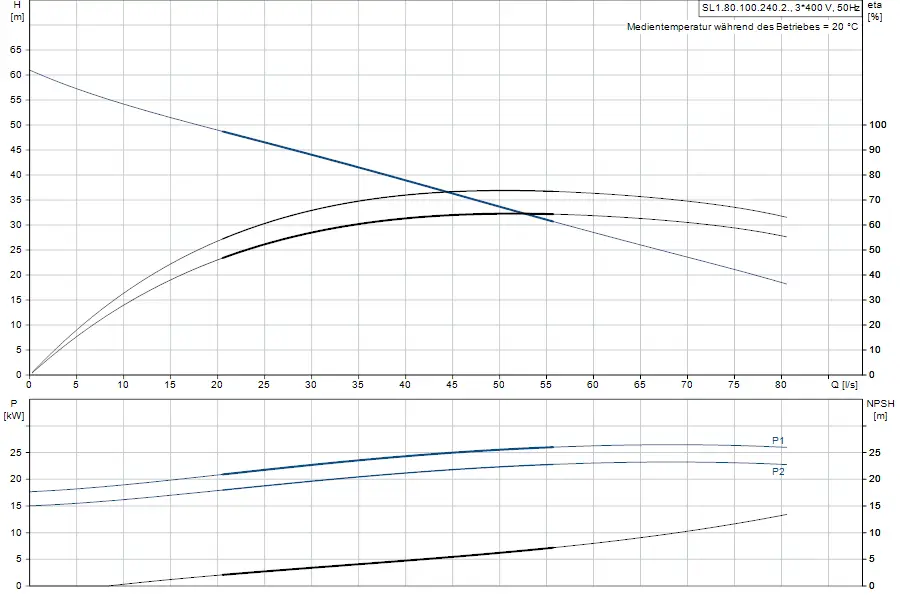900x600 pixels.
Task: Click the 0 tick on the NPSH axis
Action: [x=872, y=586]
